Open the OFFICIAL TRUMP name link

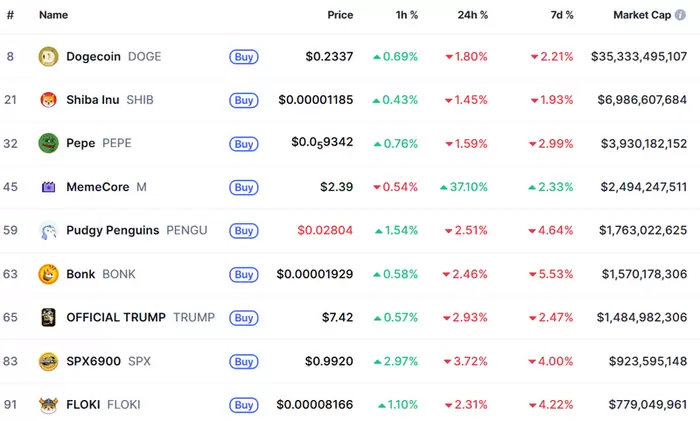[x=116, y=317]
